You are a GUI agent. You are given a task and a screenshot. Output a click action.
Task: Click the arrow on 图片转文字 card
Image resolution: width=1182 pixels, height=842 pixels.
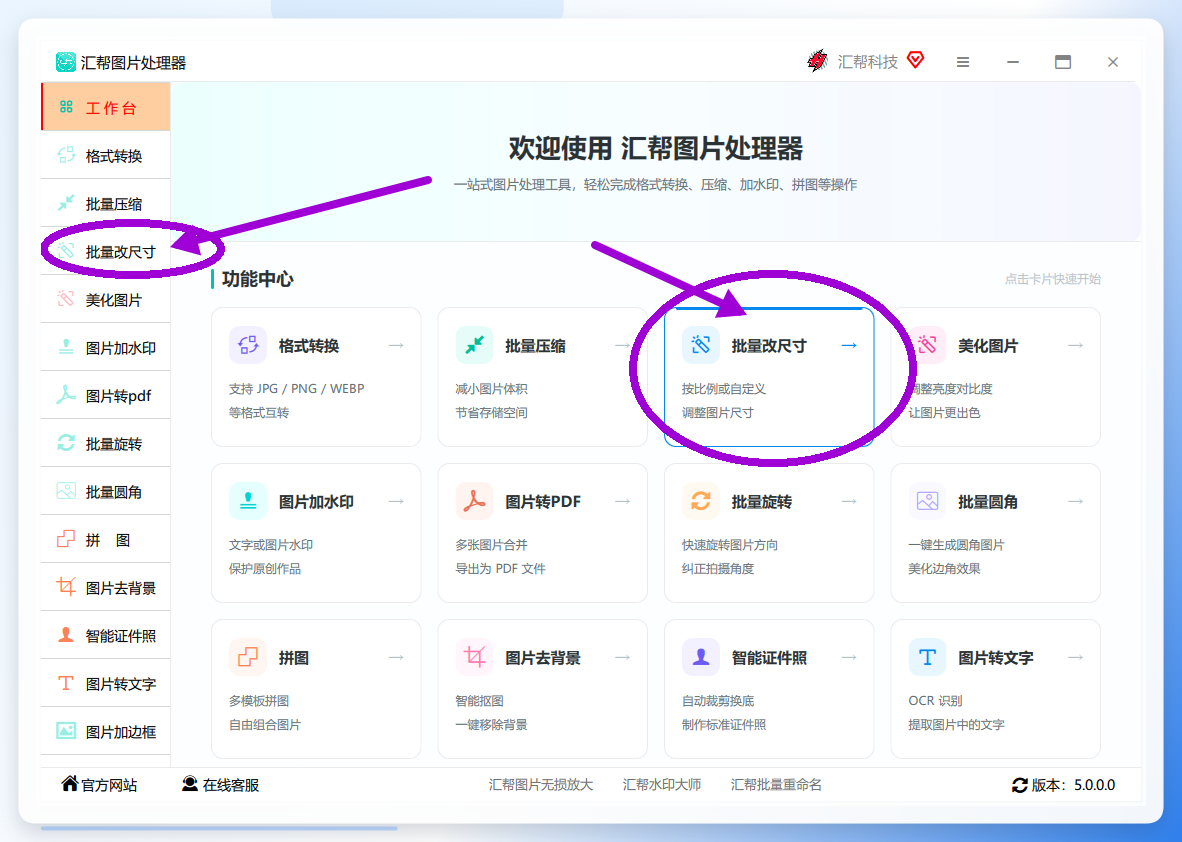coord(1076,657)
